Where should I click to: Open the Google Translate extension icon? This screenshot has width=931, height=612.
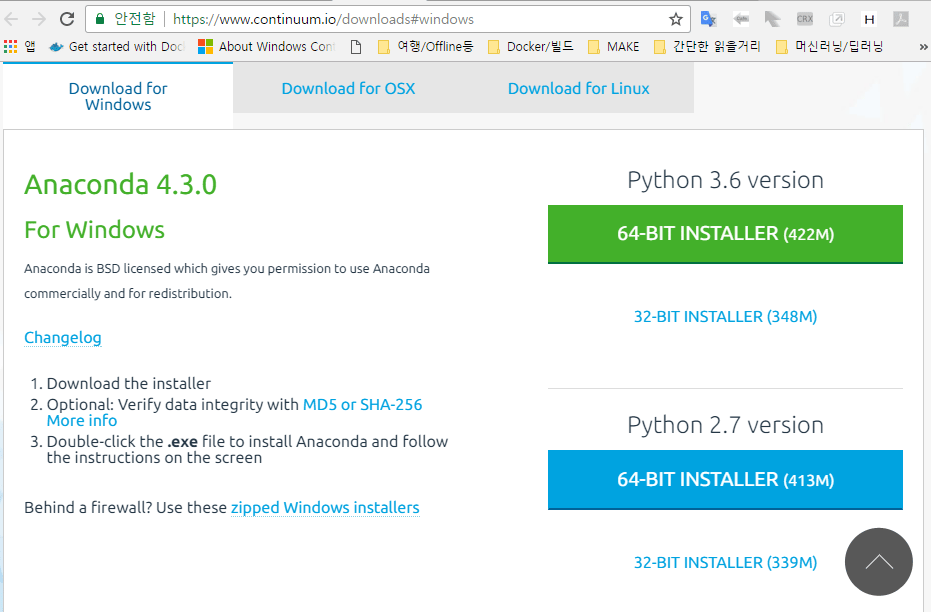pyautogui.click(x=708, y=19)
